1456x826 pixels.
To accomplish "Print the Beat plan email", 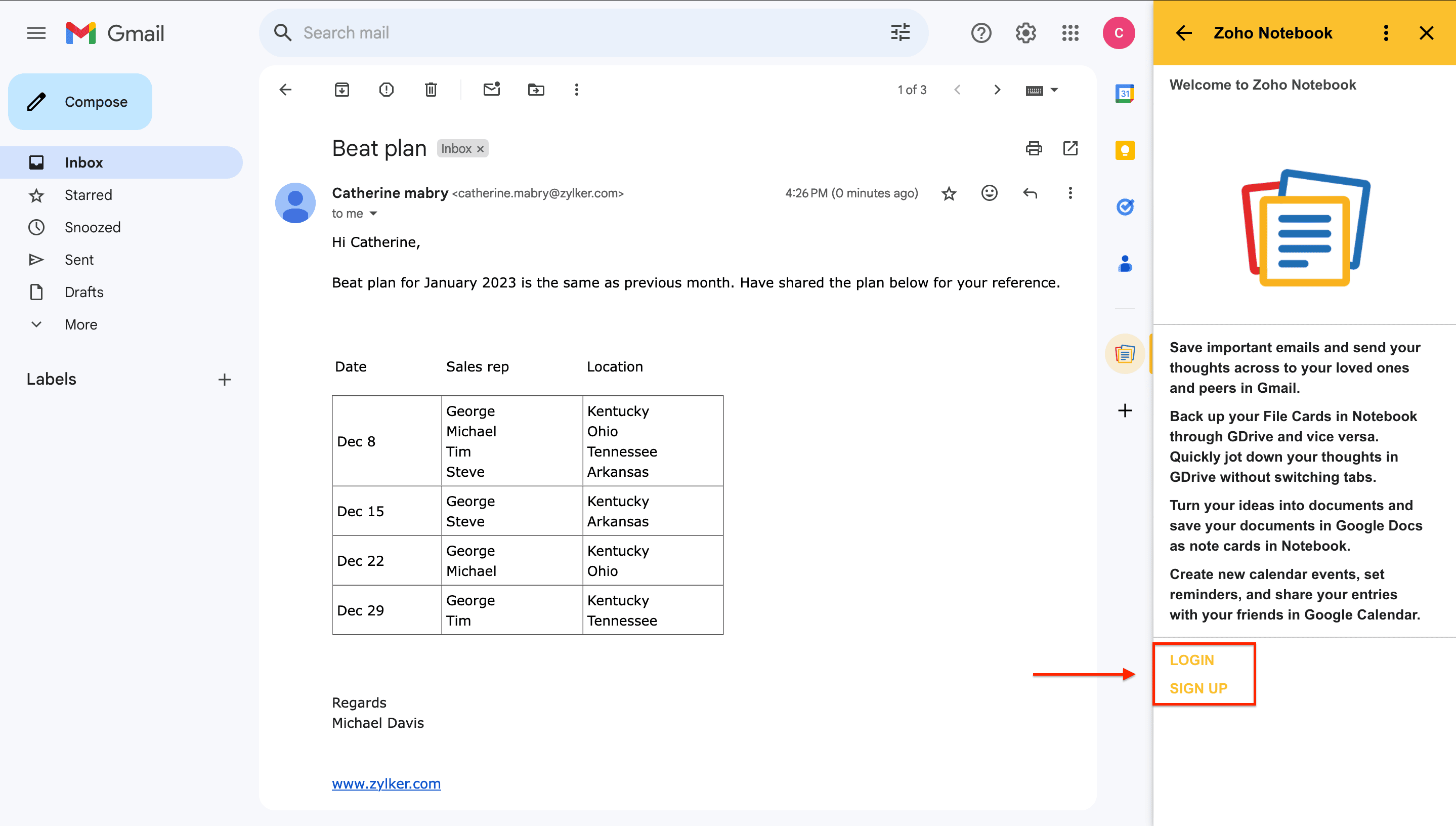I will 1034,149.
